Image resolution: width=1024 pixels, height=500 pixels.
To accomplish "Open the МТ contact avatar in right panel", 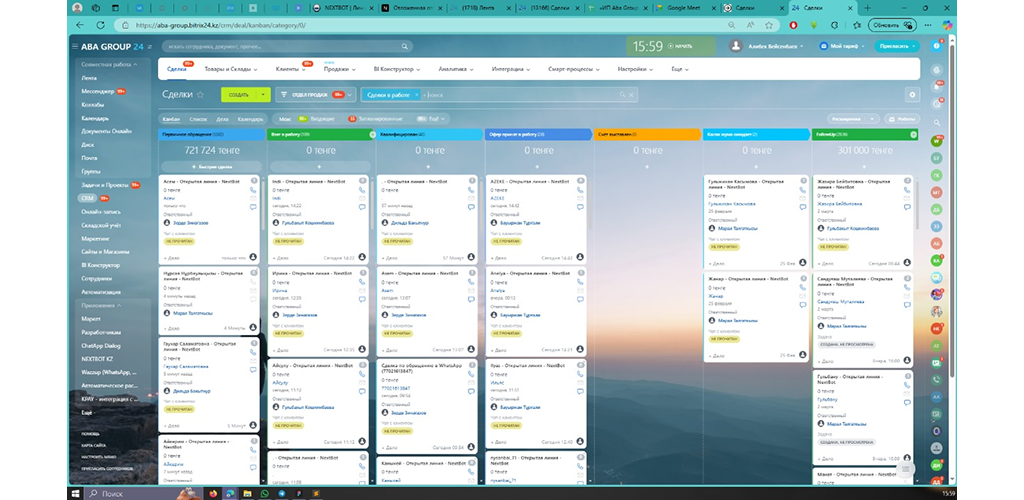I will (936, 192).
